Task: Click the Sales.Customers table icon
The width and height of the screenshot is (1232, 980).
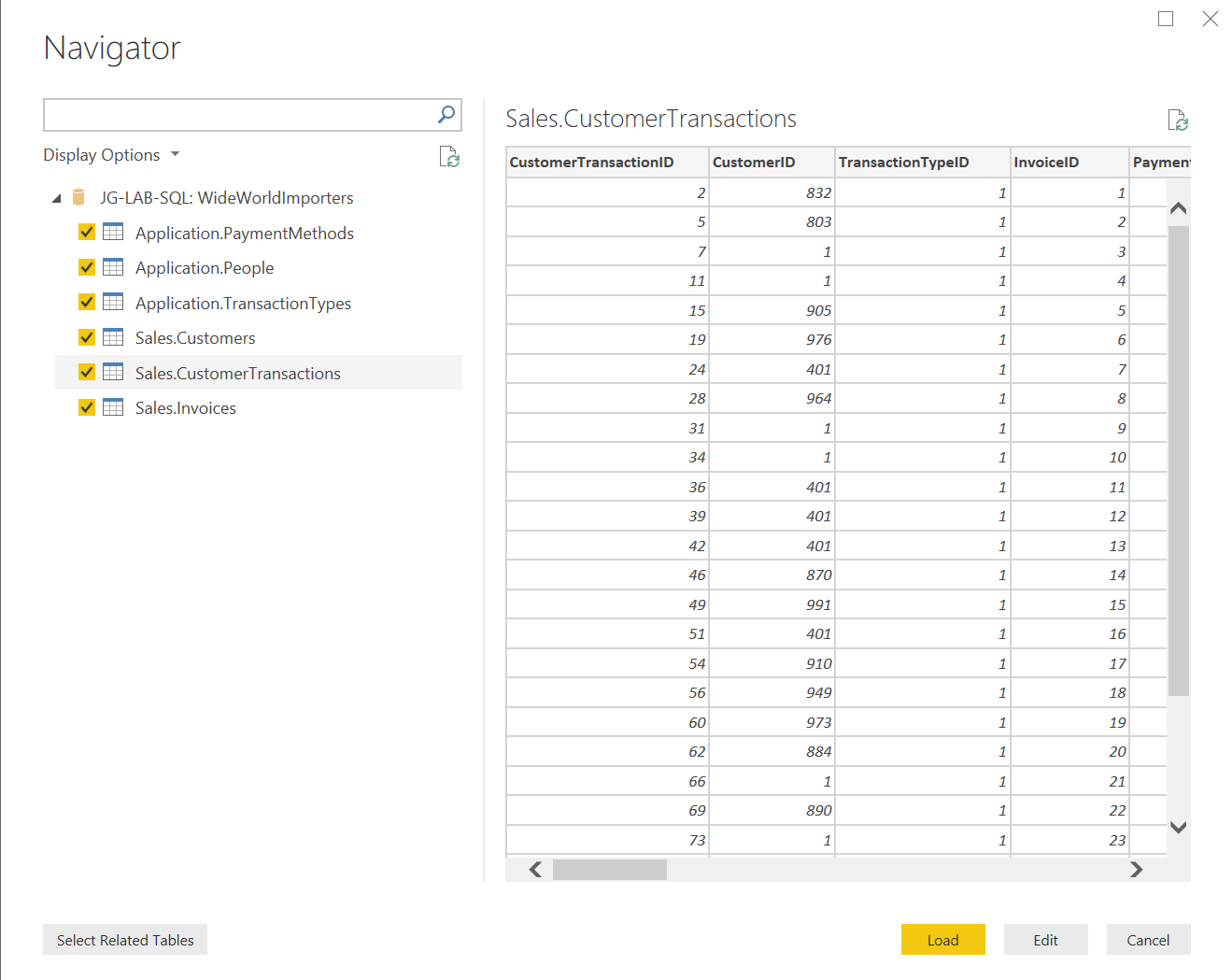Action: tap(113, 337)
